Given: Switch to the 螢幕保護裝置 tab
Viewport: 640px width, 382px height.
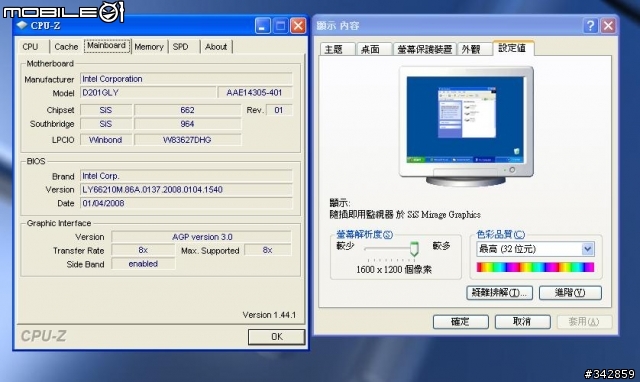Looking at the screenshot, I should pos(424,49).
